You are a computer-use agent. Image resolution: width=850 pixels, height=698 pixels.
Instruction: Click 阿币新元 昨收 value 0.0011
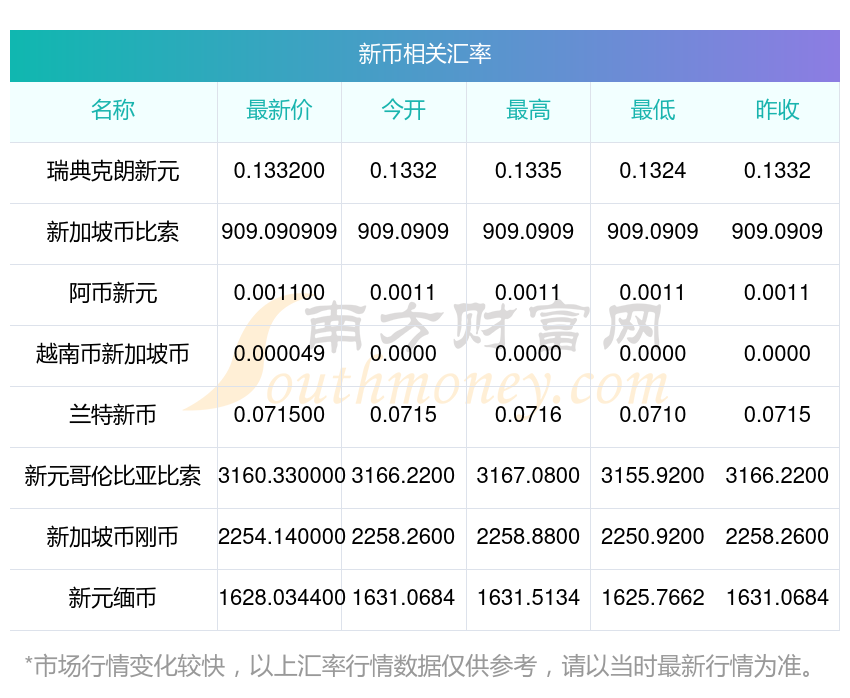tap(777, 293)
